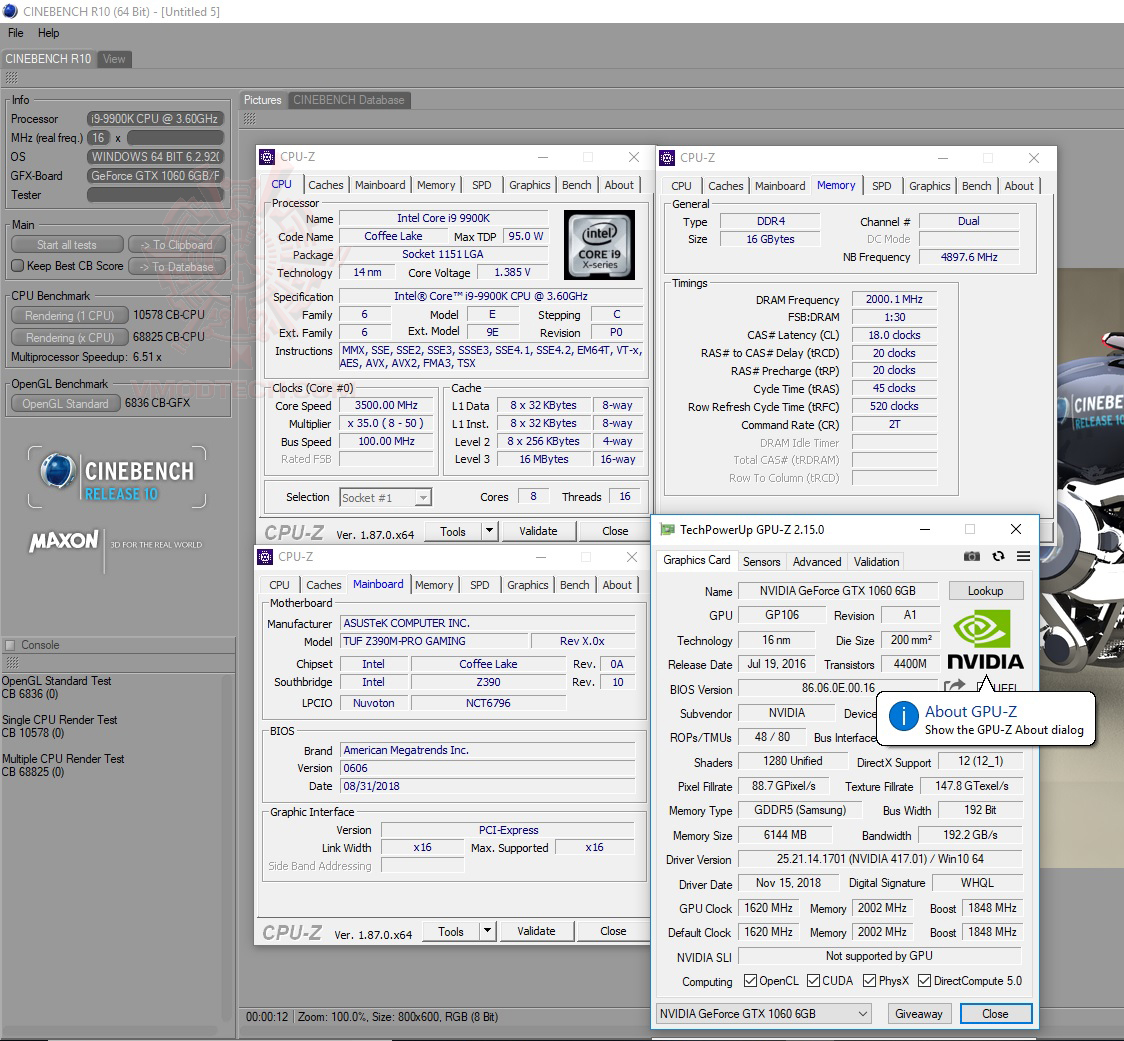Click the Lookup button in GPU-Z

[986, 591]
